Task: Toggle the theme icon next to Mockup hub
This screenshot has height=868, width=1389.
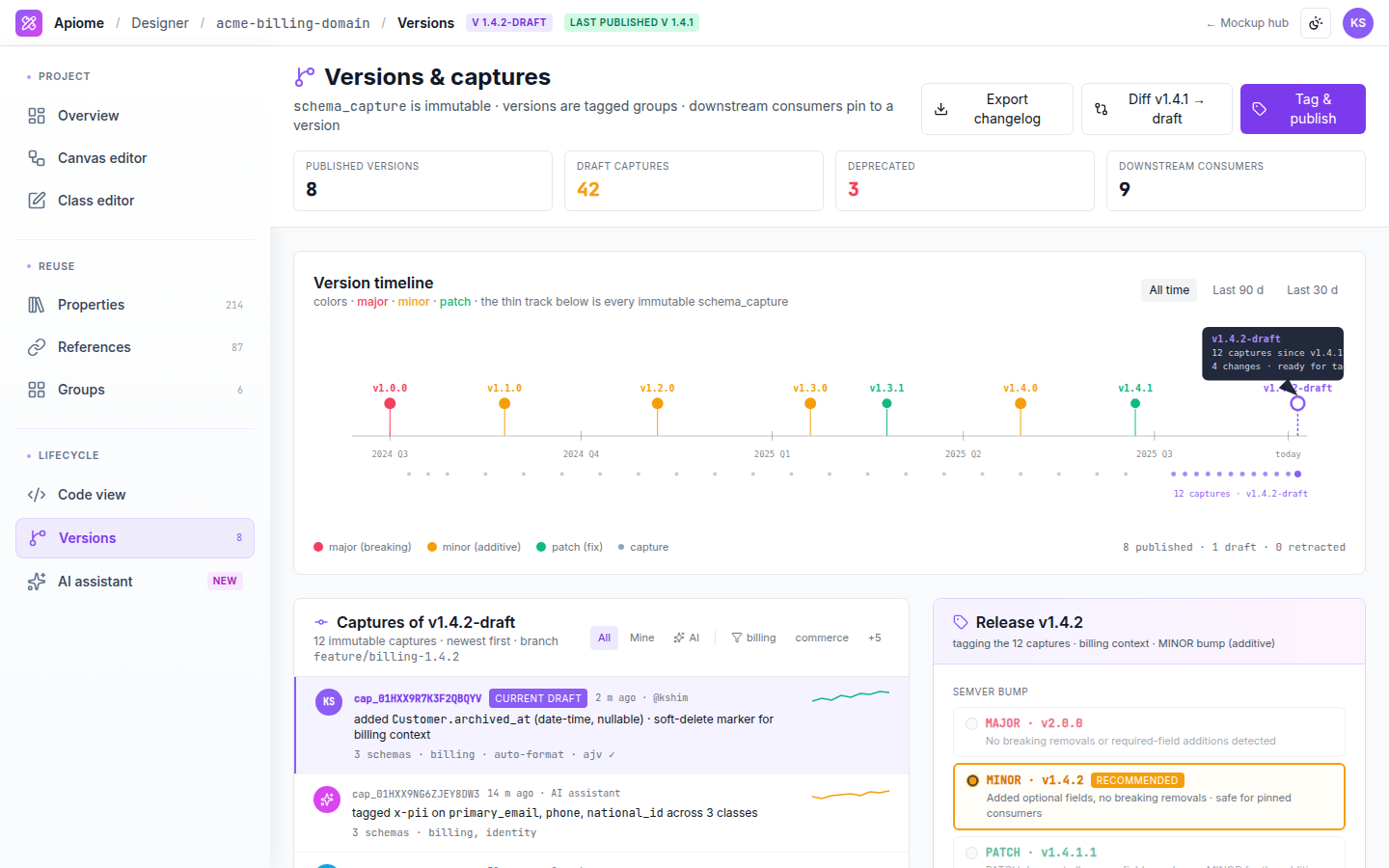Action: pyautogui.click(x=1316, y=23)
